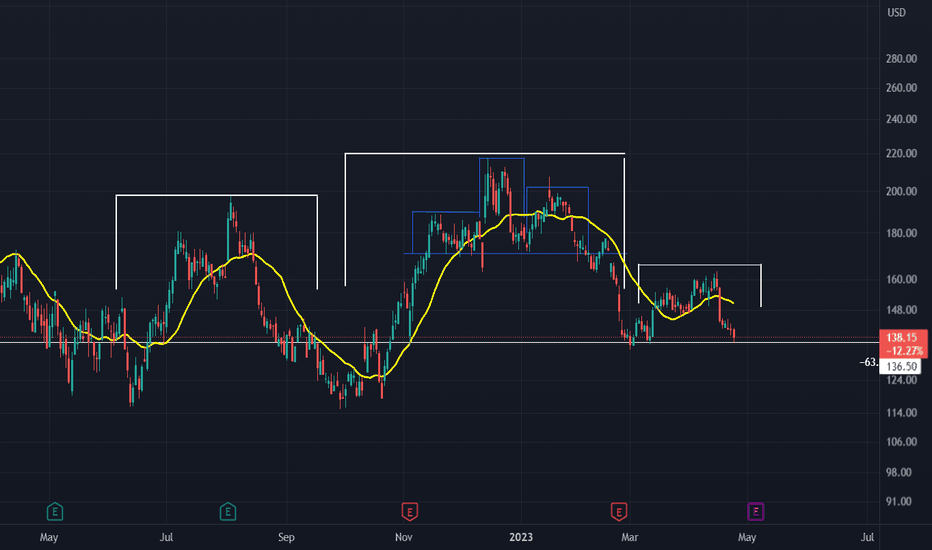Image resolution: width=932 pixels, height=550 pixels.
Task: Click the green earnings marker near August
Action: (228, 511)
